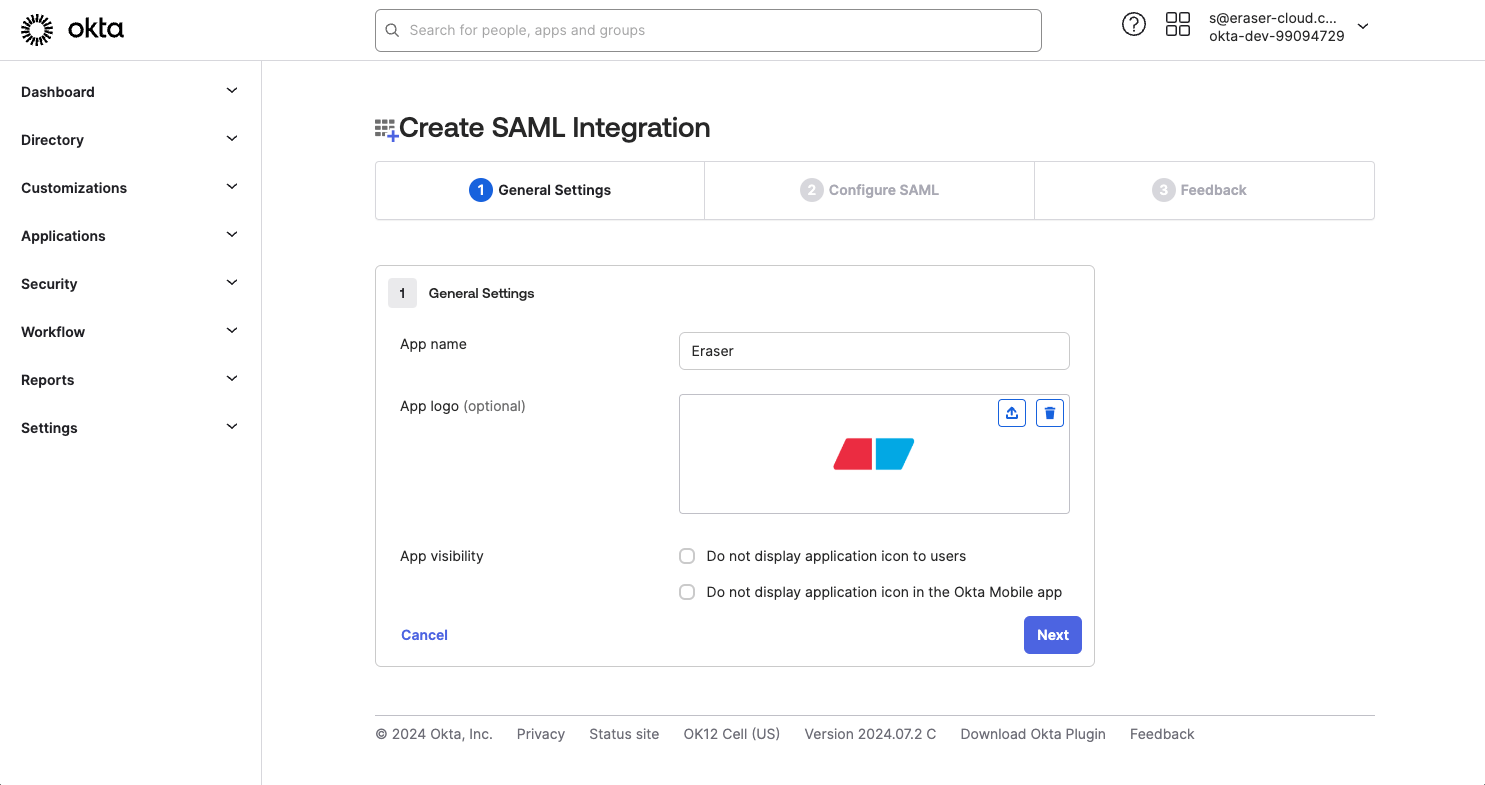This screenshot has height=785, width=1485.
Task: Open the Privacy footer link
Action: point(541,734)
